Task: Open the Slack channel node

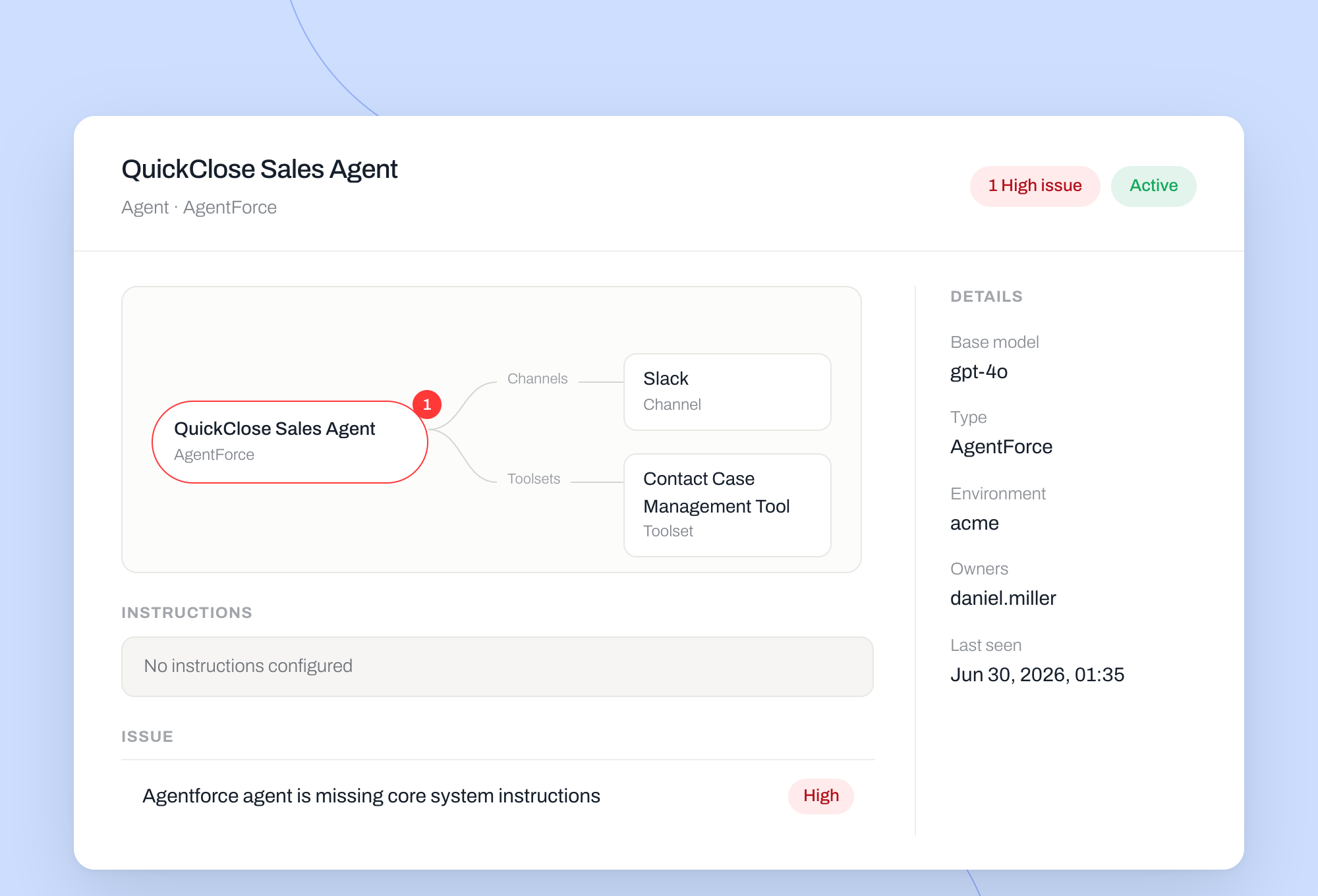Action: pos(728,392)
